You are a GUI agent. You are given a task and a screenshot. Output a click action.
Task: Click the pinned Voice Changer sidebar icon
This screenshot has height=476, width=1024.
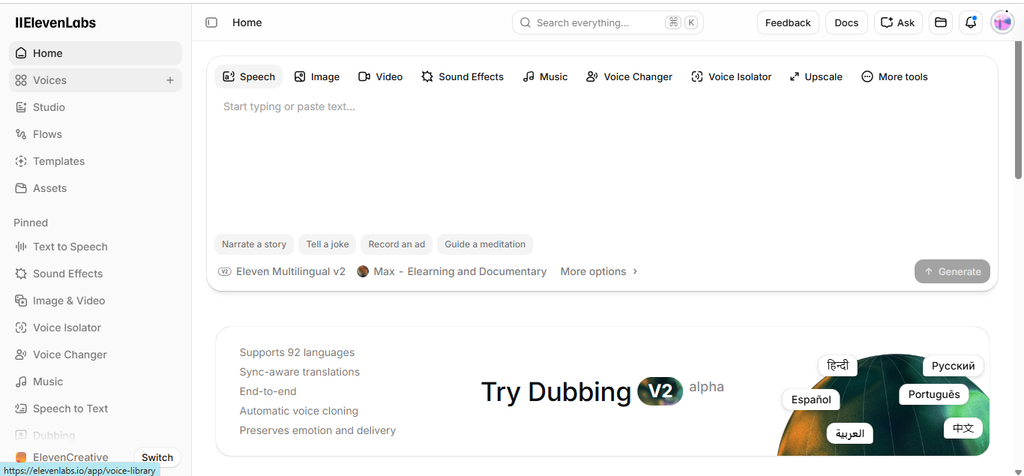[x=21, y=355]
